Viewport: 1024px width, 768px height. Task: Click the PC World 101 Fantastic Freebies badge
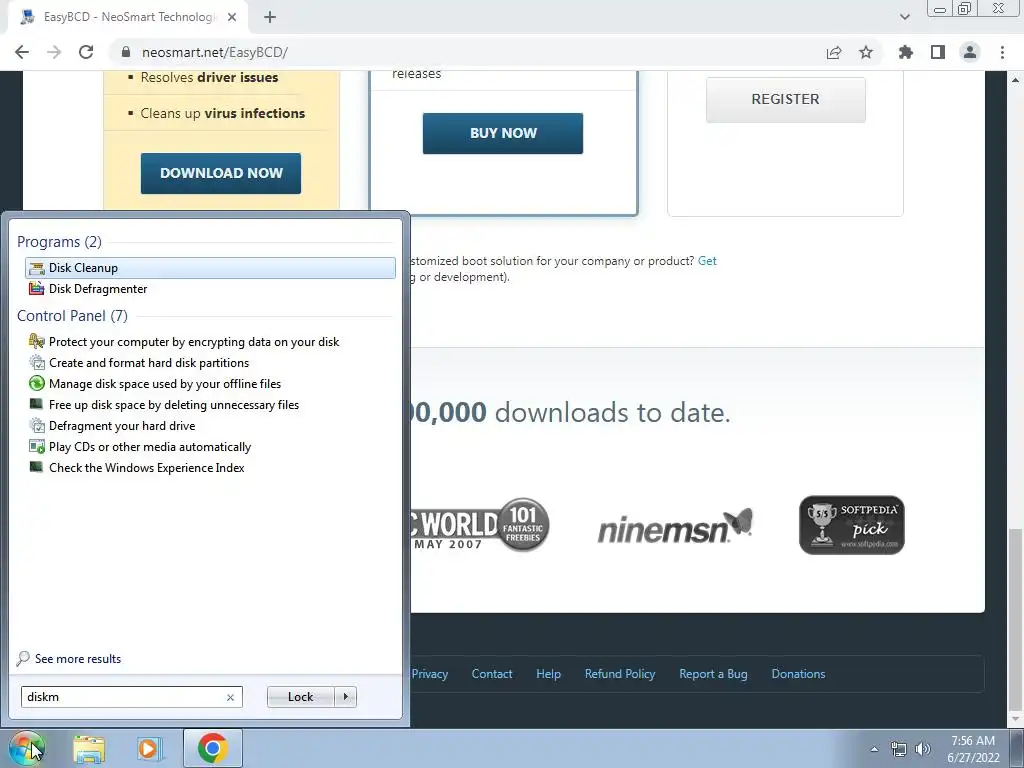click(481, 525)
